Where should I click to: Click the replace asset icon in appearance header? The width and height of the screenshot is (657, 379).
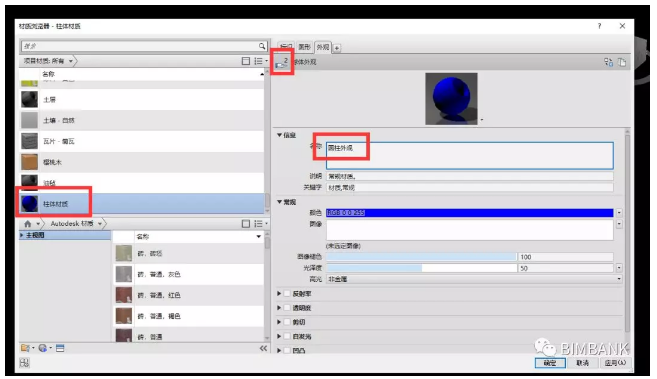(608, 62)
